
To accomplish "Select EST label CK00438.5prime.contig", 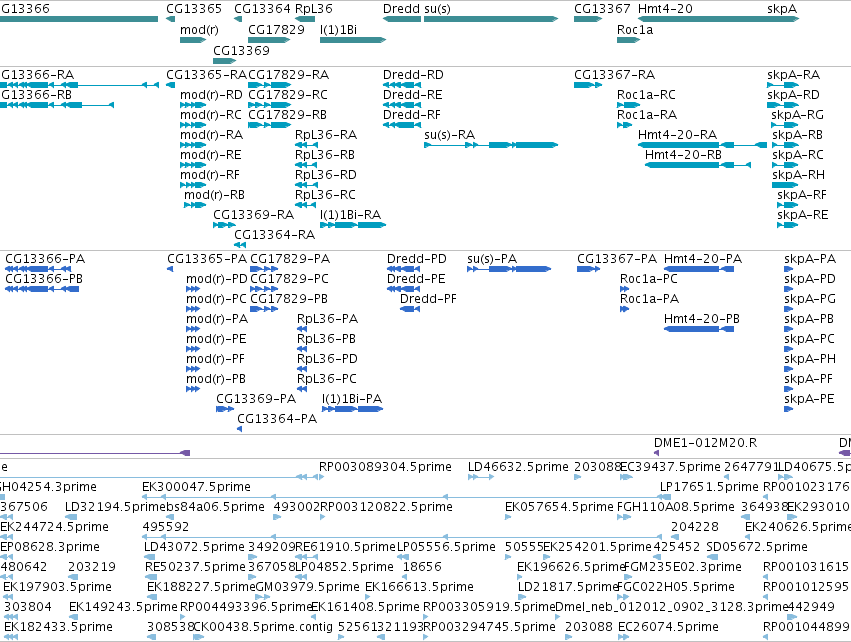I will tap(263, 627).
